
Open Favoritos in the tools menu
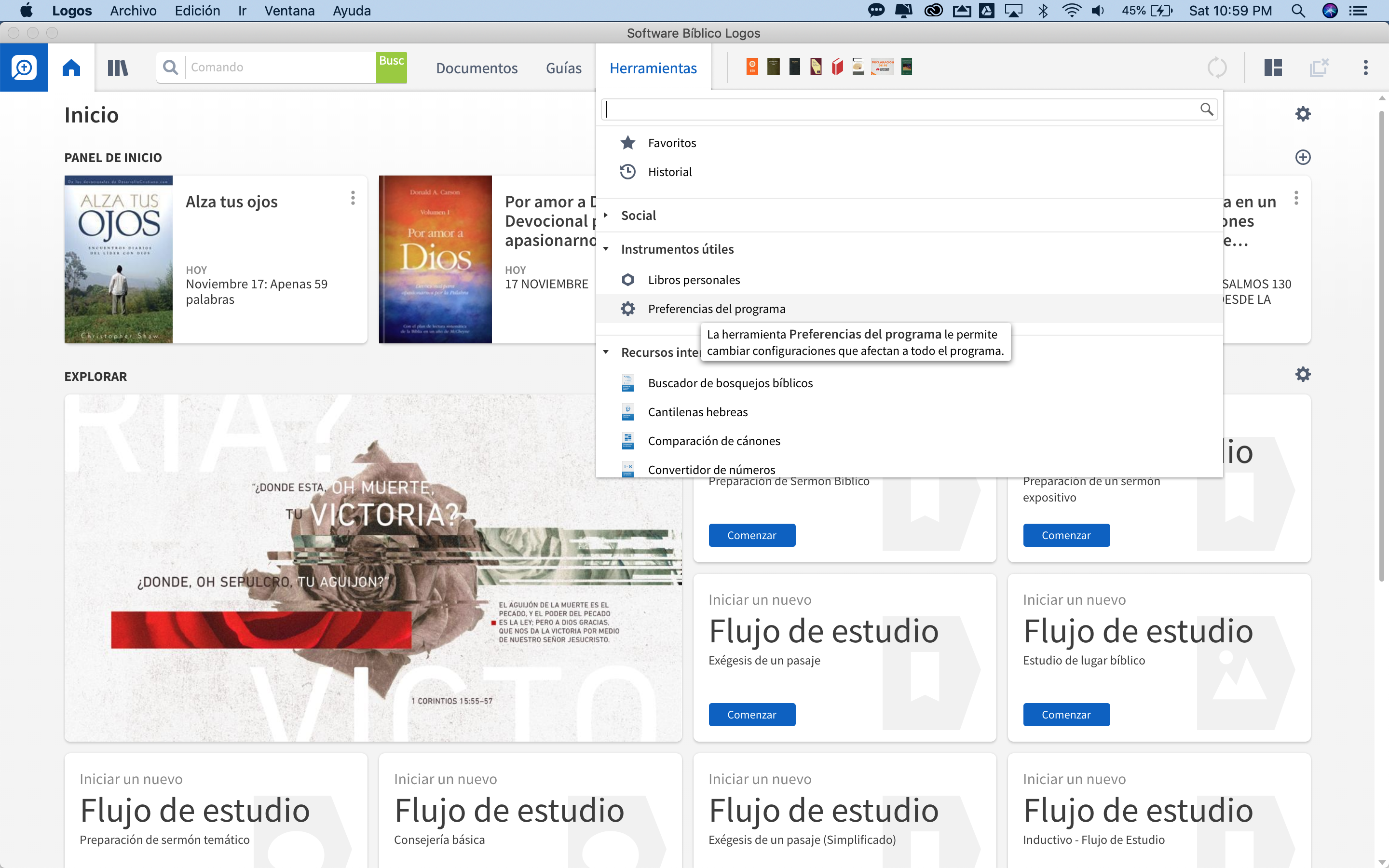click(x=671, y=143)
